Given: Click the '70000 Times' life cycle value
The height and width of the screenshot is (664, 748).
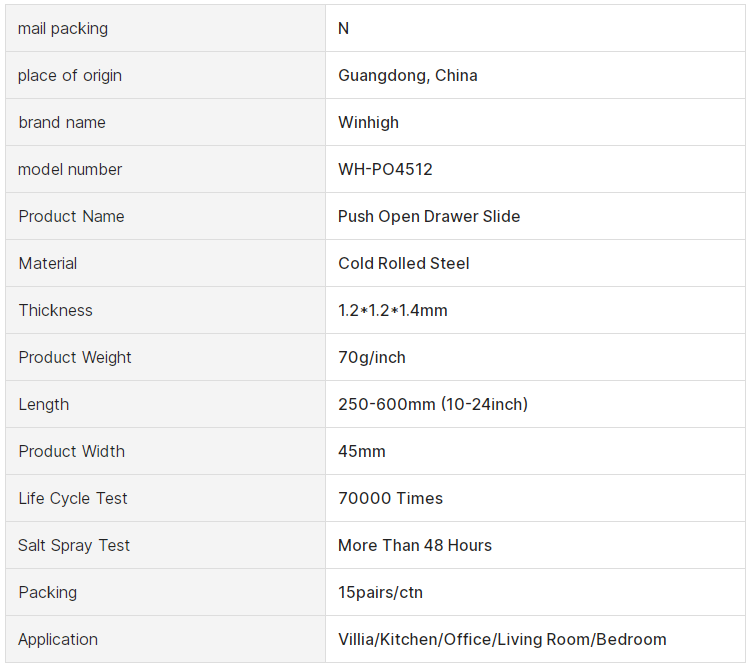Looking at the screenshot, I should coord(390,499).
